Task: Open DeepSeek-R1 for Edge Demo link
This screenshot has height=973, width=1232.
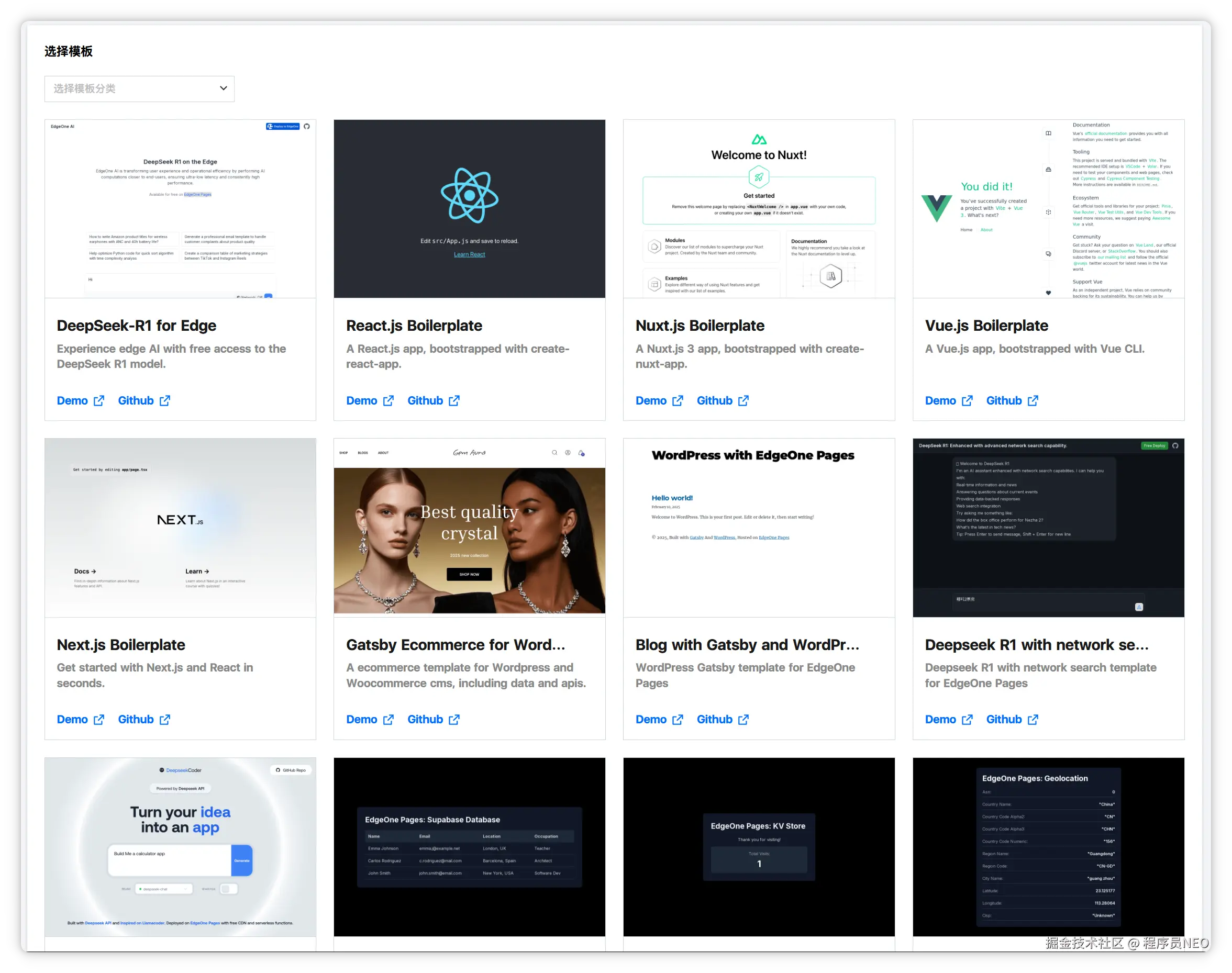Action: pos(72,400)
